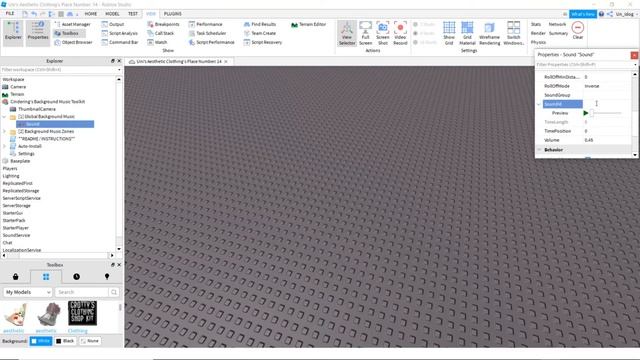Open the Call Stack window

161,33
